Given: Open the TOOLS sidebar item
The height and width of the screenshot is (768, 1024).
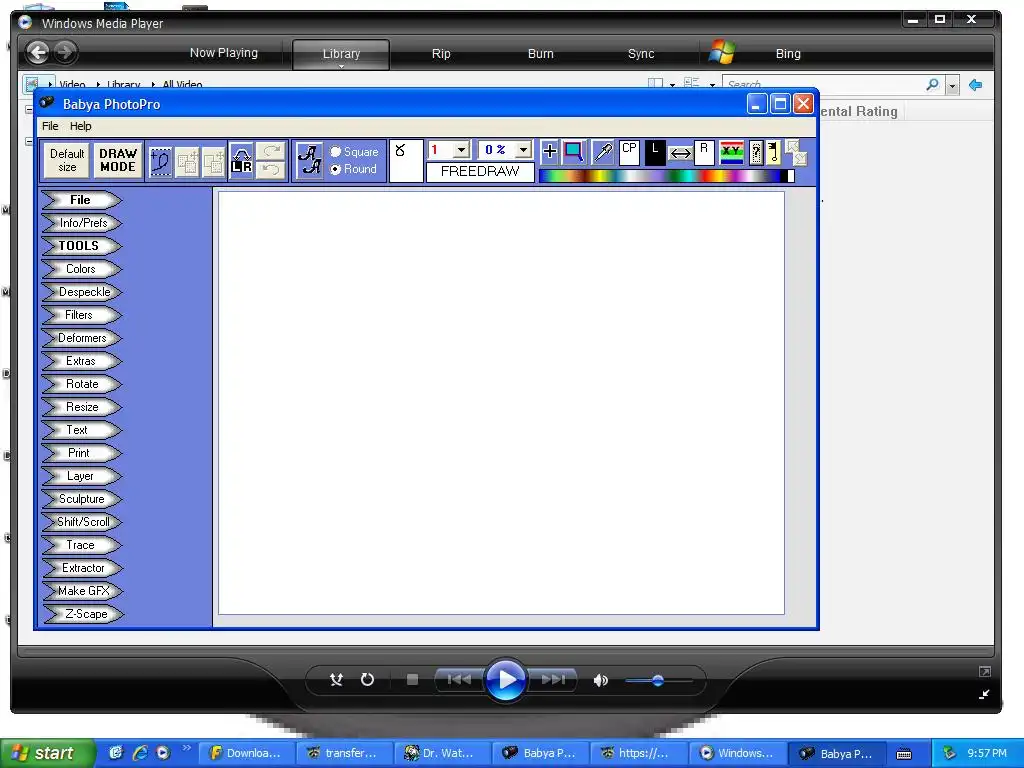Looking at the screenshot, I should (81, 246).
